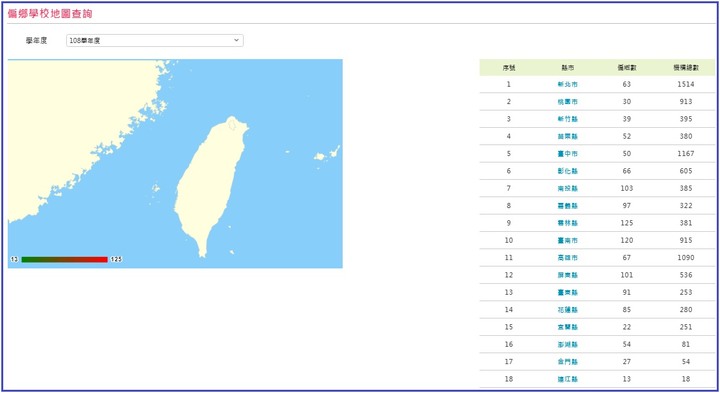Click the value 103 in the 南投縣 row

tap(627, 188)
